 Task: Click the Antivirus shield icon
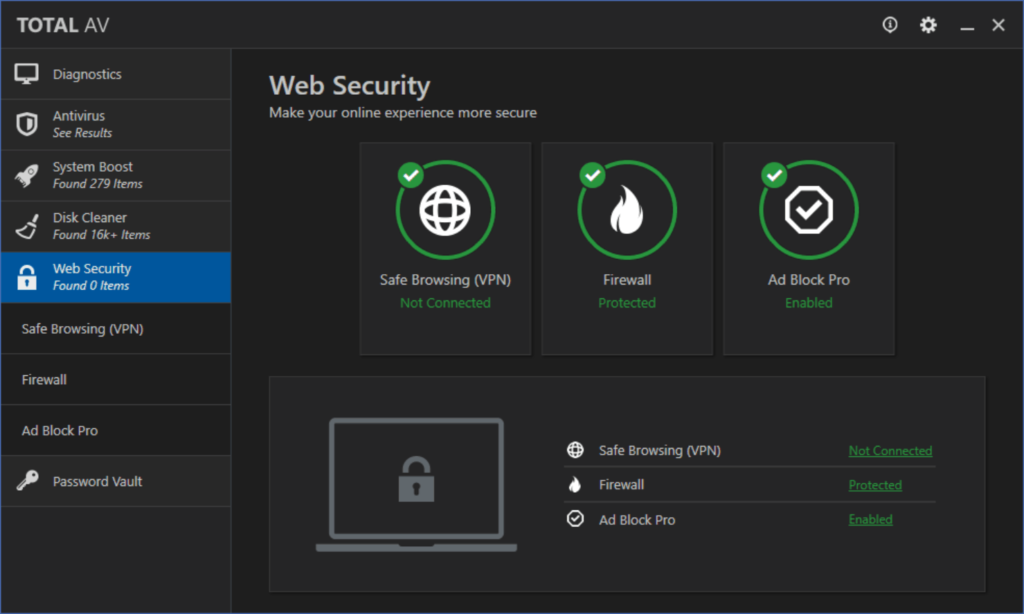(x=27, y=124)
